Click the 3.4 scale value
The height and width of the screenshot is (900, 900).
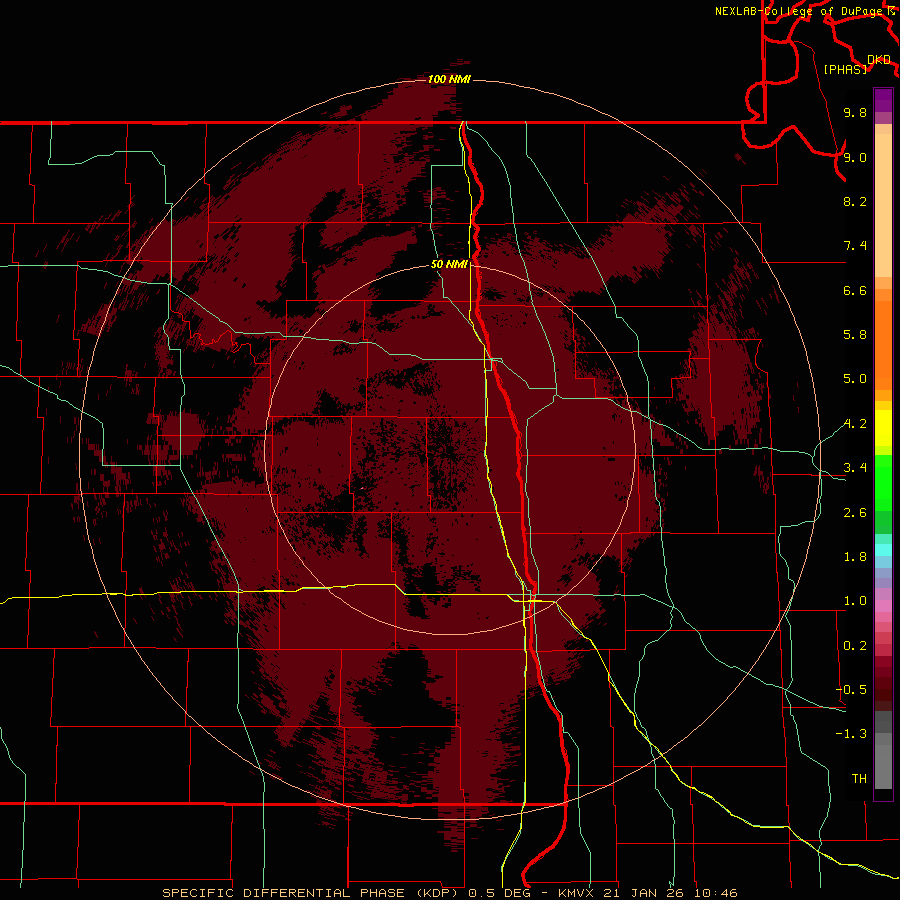pyautogui.click(x=855, y=468)
